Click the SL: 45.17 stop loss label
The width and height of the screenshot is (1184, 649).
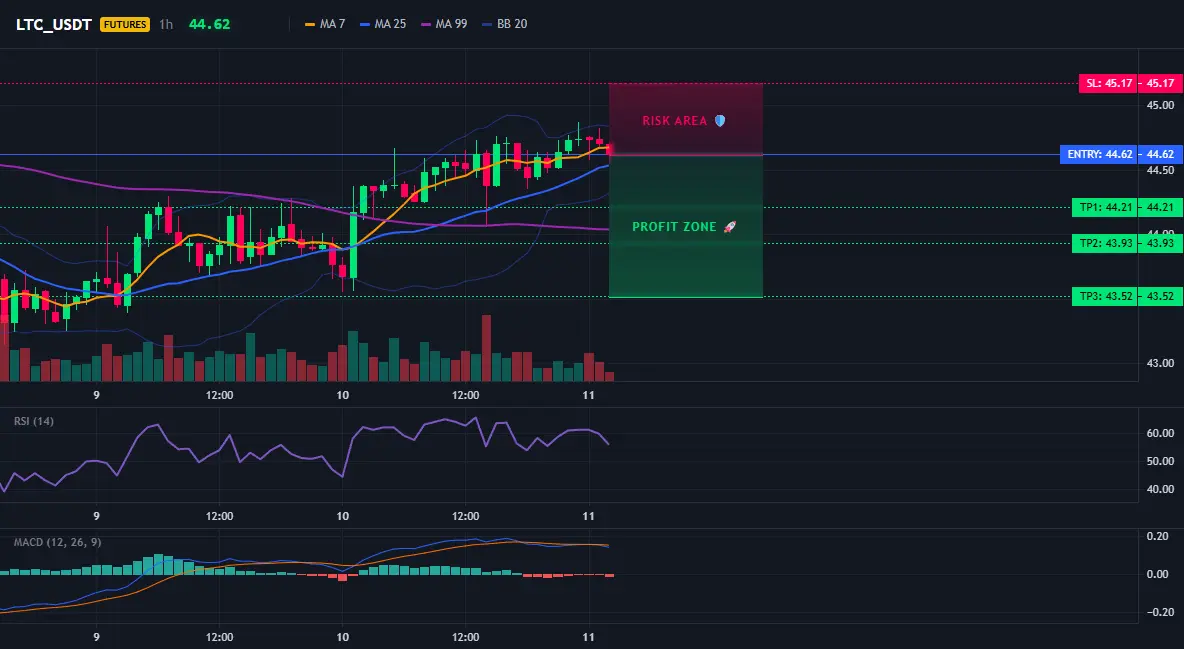coord(1109,83)
